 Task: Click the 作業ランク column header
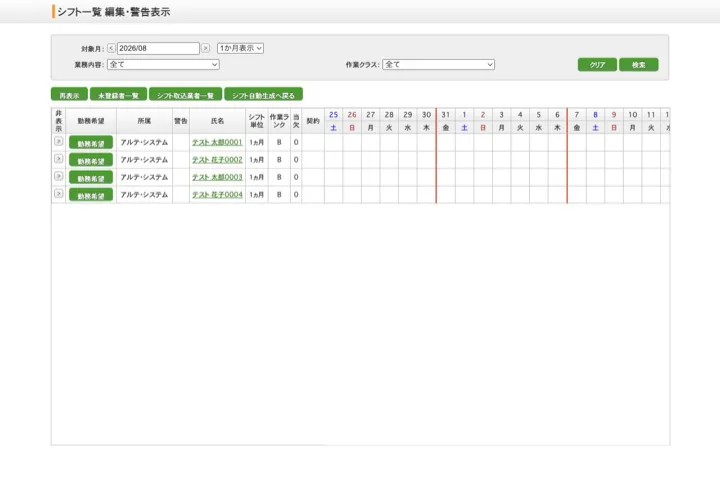click(279, 121)
